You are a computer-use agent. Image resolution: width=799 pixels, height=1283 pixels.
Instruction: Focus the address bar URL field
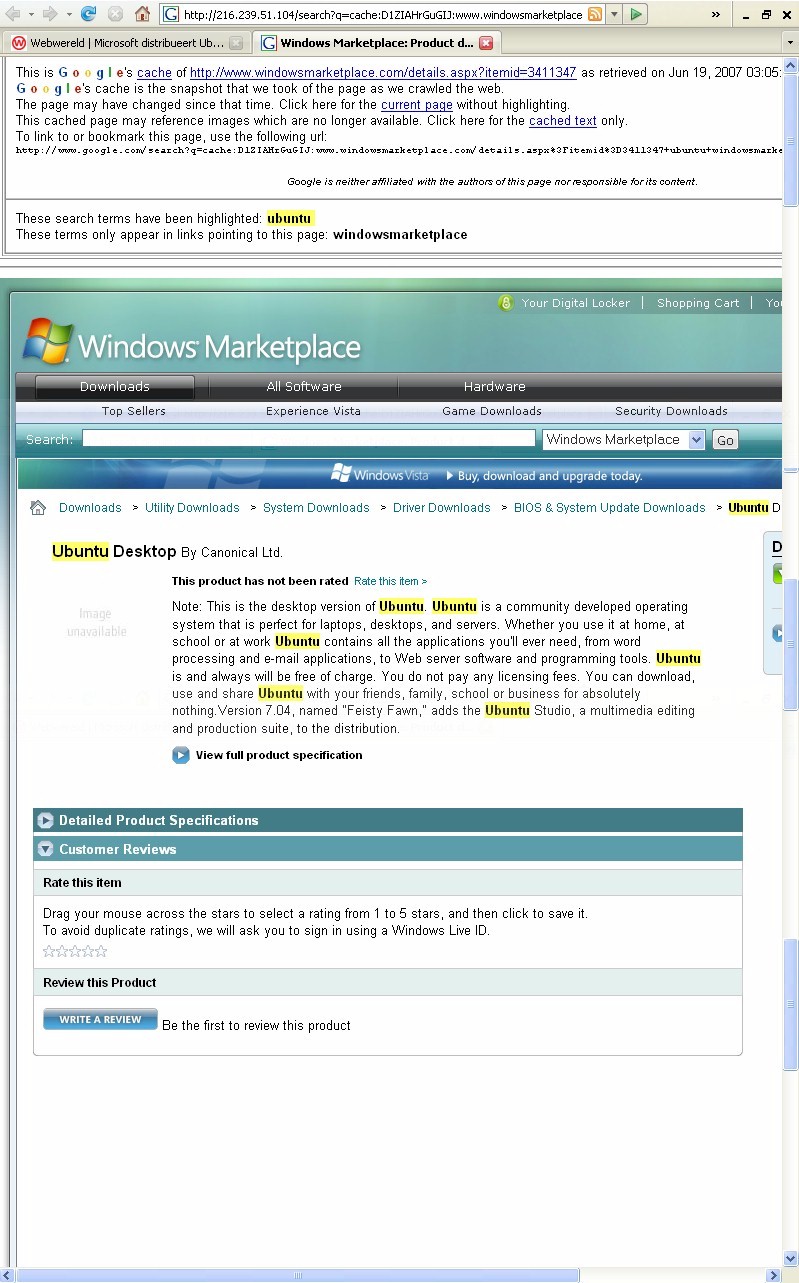tap(382, 15)
